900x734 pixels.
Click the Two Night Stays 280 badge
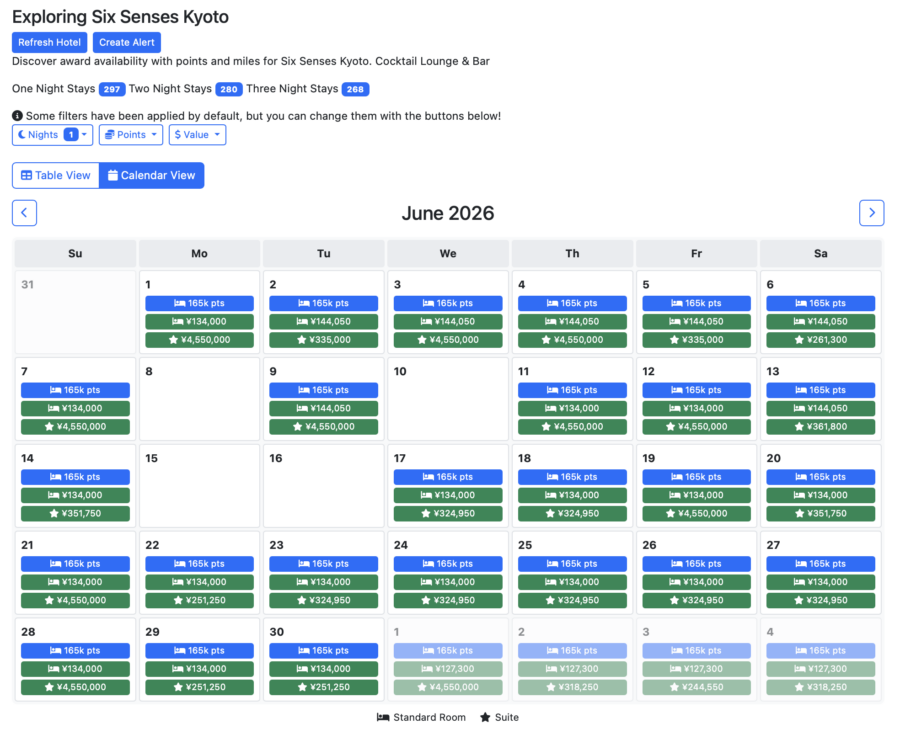pos(228,89)
